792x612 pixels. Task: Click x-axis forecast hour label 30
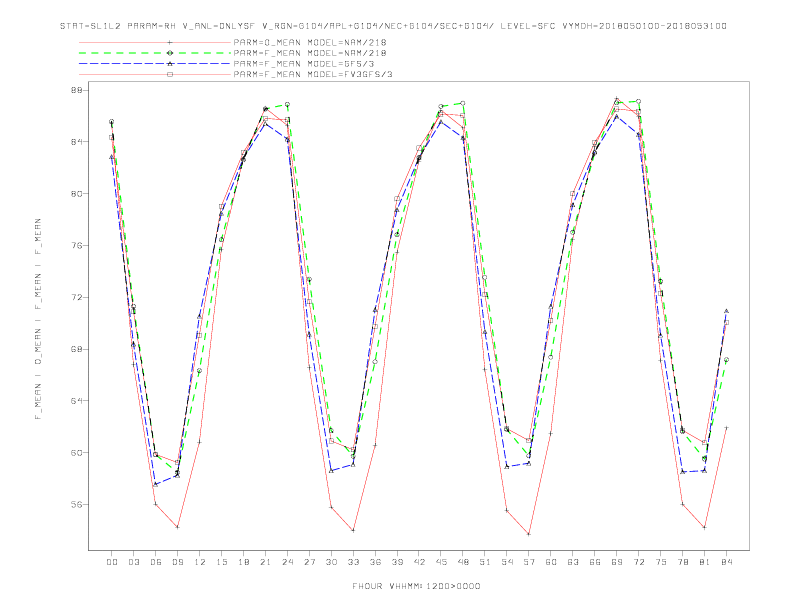tap(331, 562)
